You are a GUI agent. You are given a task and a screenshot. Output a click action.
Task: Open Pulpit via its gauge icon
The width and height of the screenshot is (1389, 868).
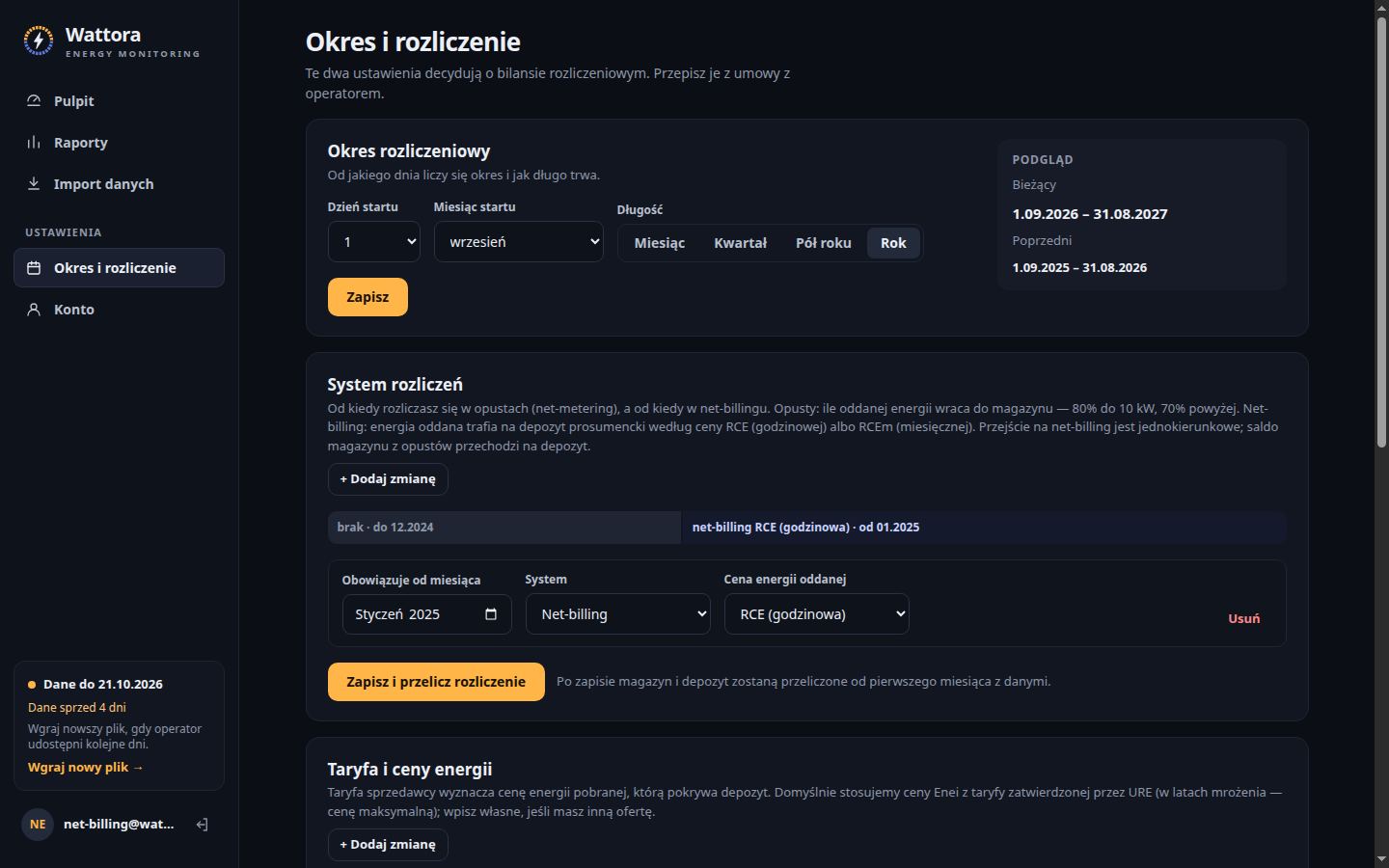pos(34,100)
